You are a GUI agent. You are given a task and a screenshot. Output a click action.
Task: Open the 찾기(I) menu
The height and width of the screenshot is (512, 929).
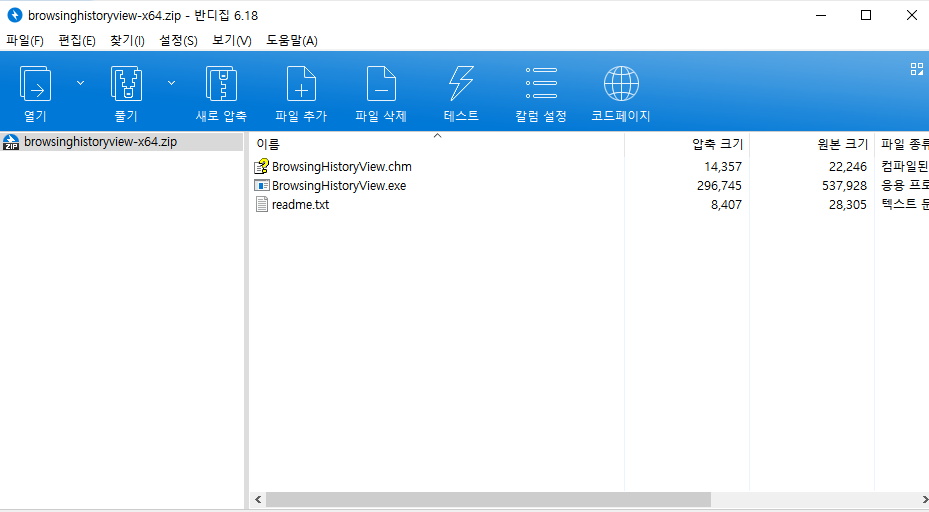[127, 40]
